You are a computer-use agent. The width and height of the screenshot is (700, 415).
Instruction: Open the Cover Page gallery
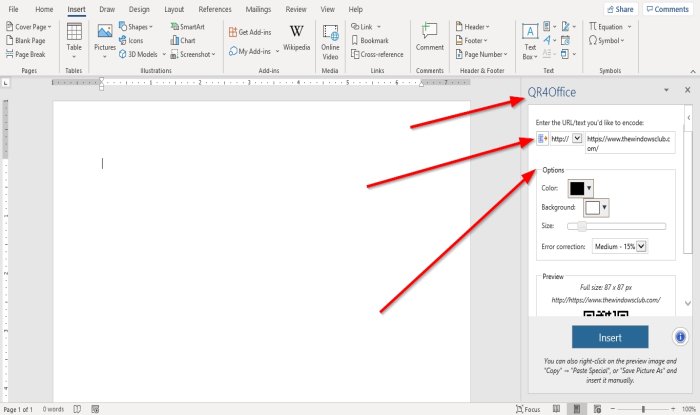(29, 27)
